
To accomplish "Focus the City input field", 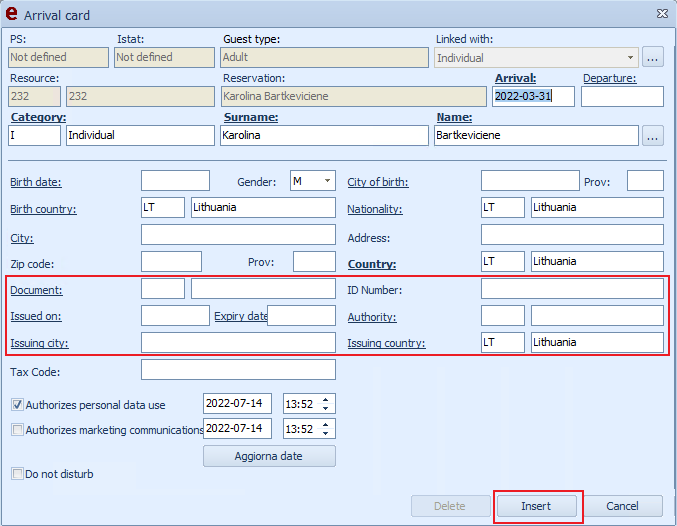I will (x=238, y=234).
